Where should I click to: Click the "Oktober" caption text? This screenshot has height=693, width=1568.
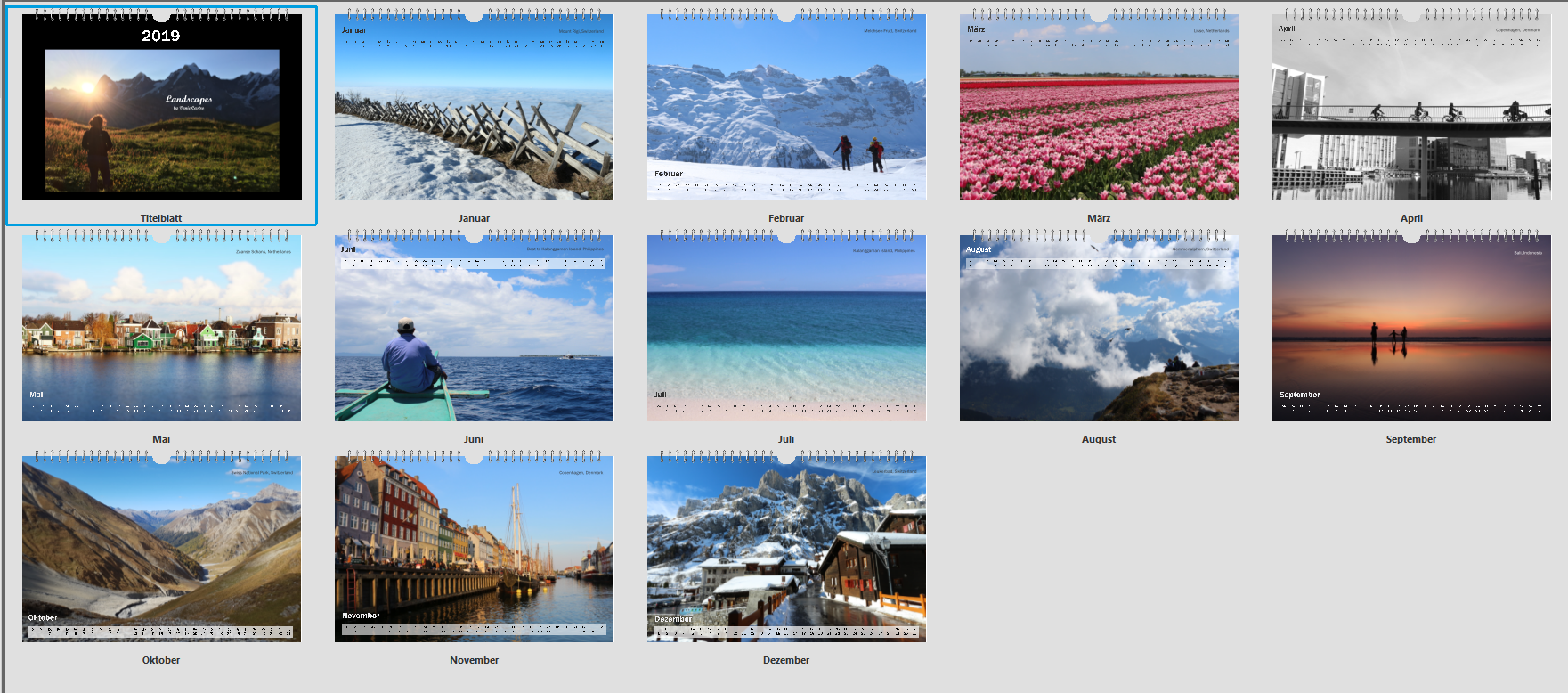click(161, 660)
